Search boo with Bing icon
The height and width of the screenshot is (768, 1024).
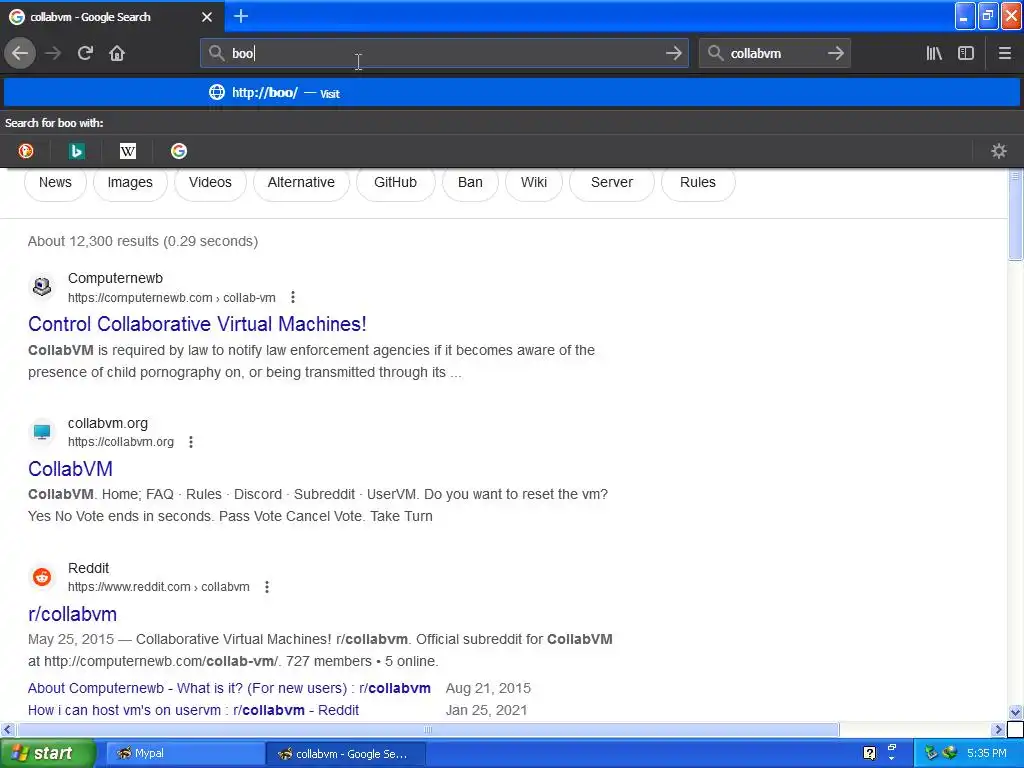(76, 152)
